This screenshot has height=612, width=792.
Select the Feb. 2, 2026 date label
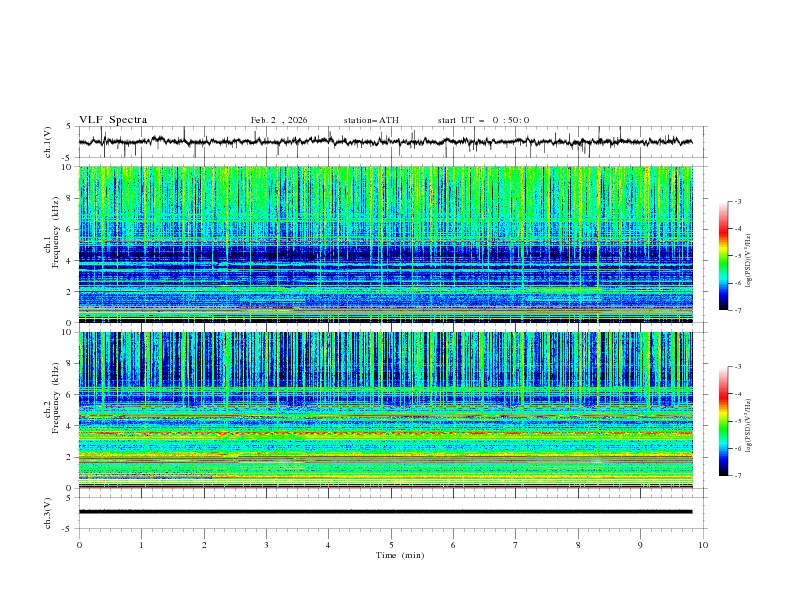[279, 120]
